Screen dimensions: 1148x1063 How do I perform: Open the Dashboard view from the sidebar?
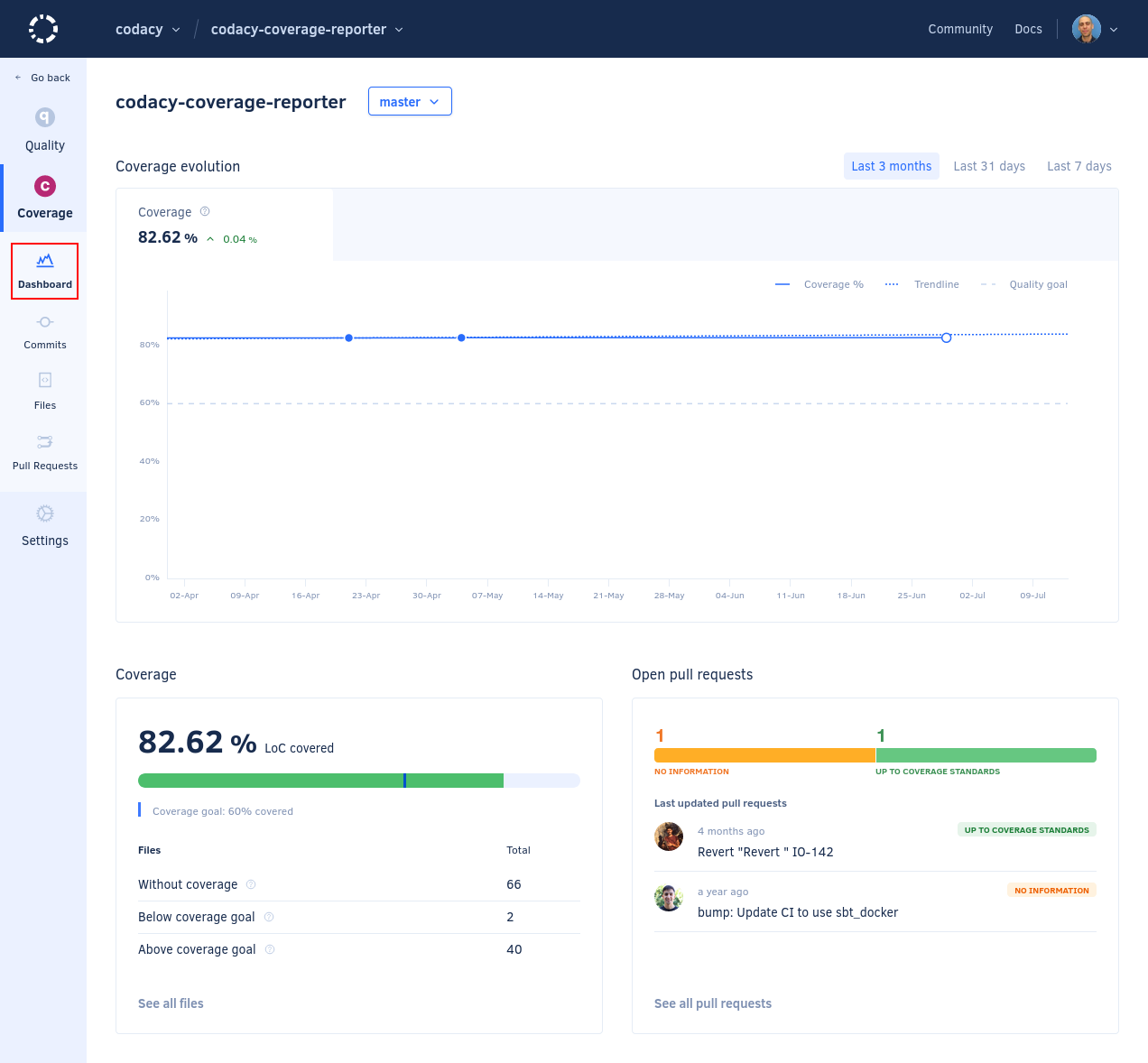[44, 270]
